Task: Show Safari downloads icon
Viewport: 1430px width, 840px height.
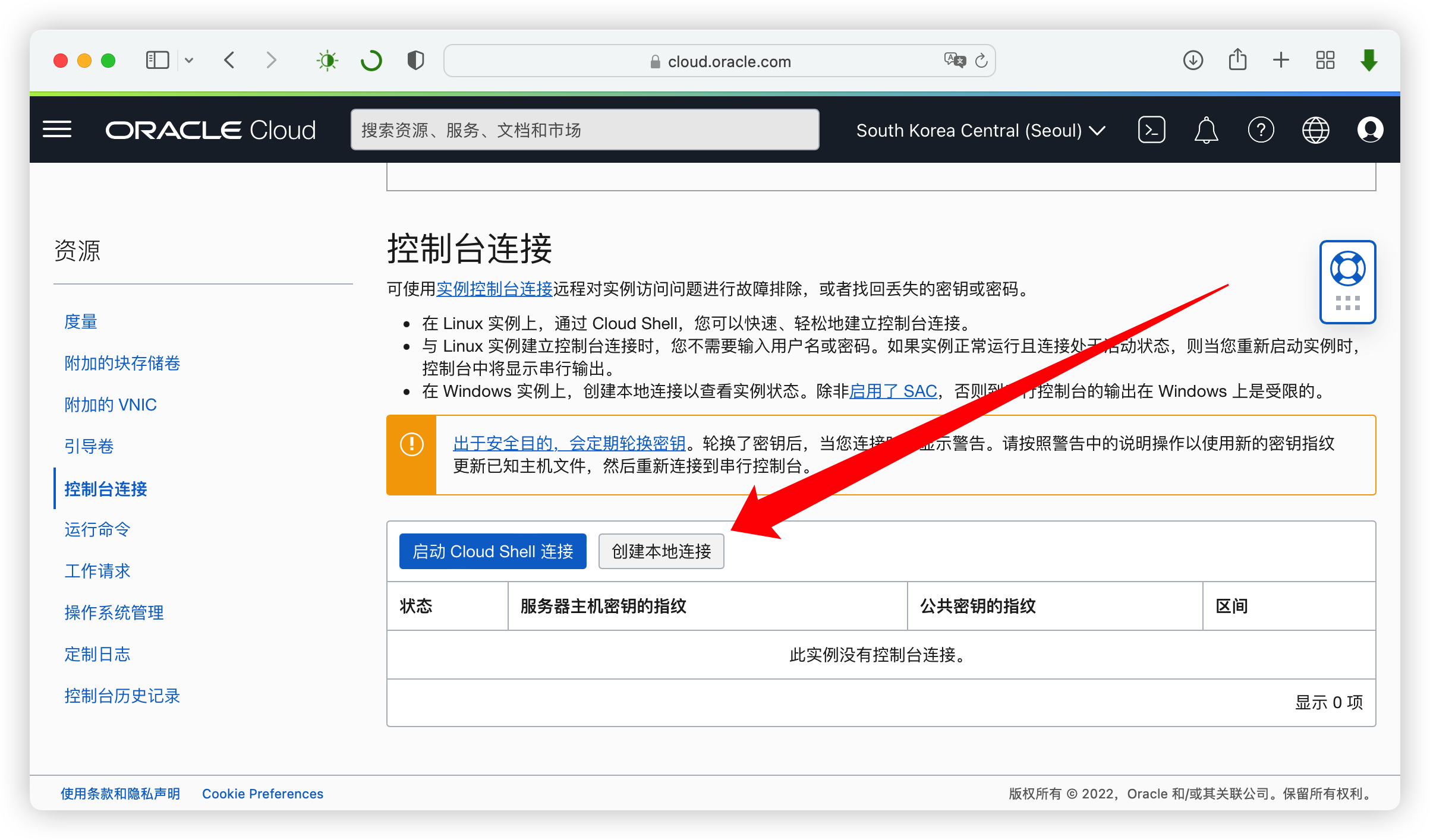Action: click(x=1193, y=60)
